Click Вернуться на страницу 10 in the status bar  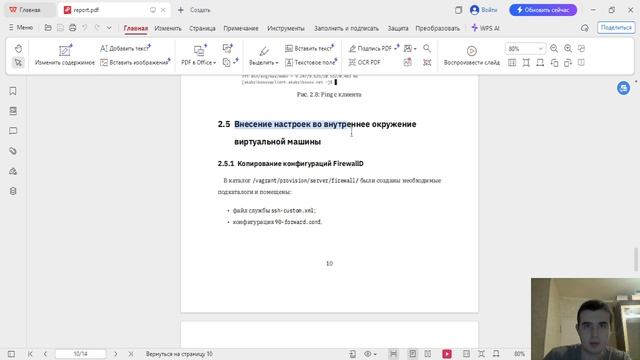[x=179, y=354]
